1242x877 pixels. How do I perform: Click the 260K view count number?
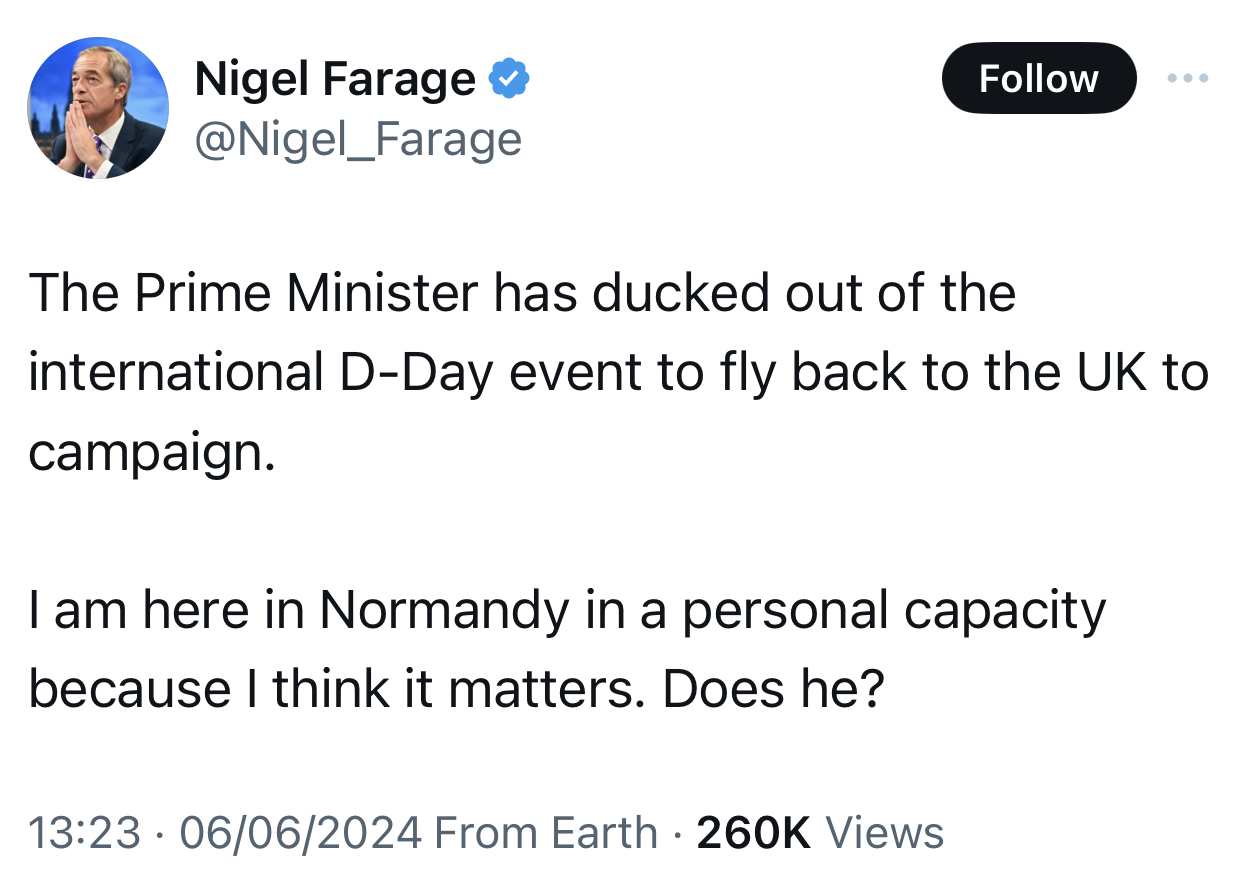[753, 833]
